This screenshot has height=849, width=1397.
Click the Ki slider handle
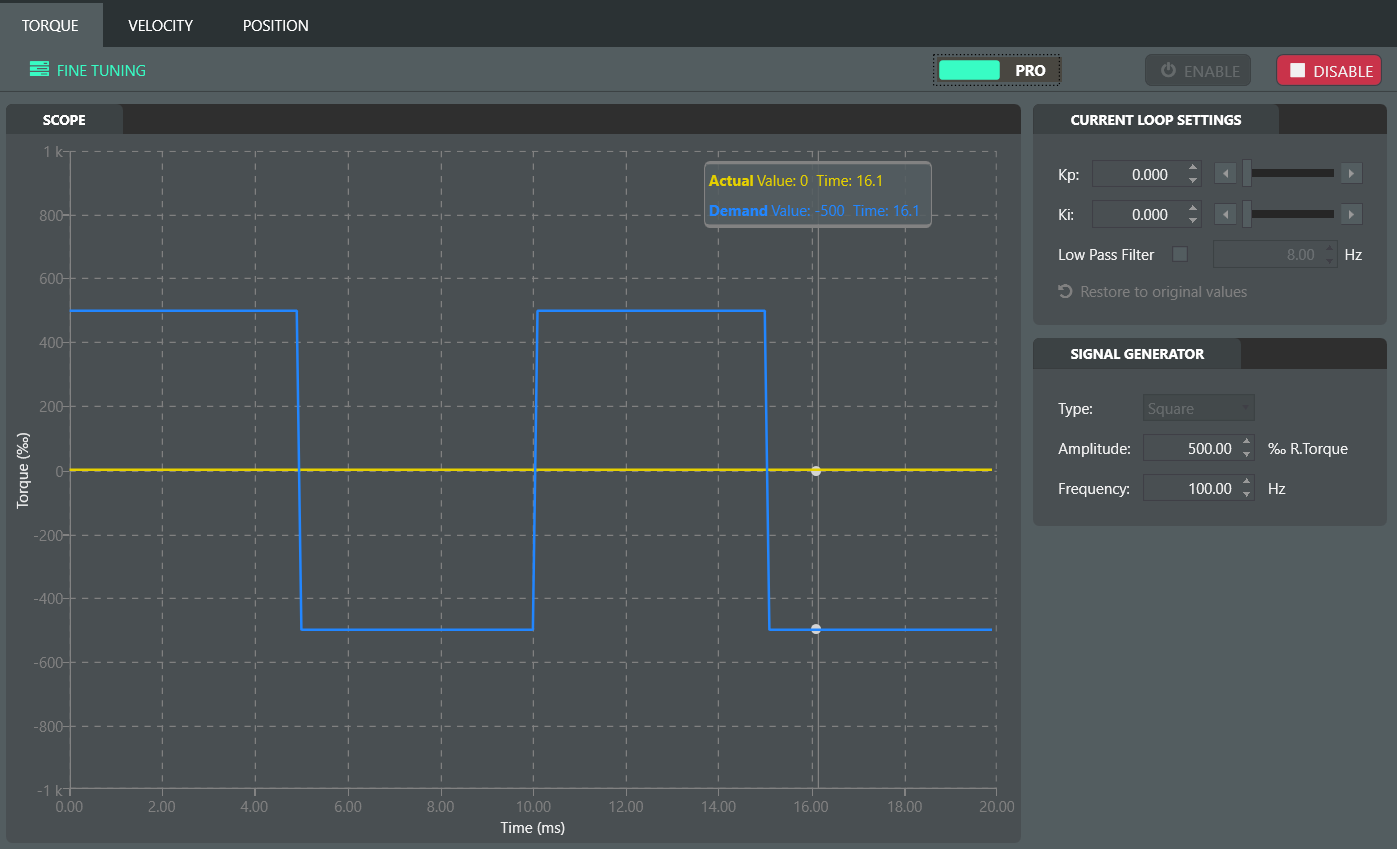tap(1247, 214)
